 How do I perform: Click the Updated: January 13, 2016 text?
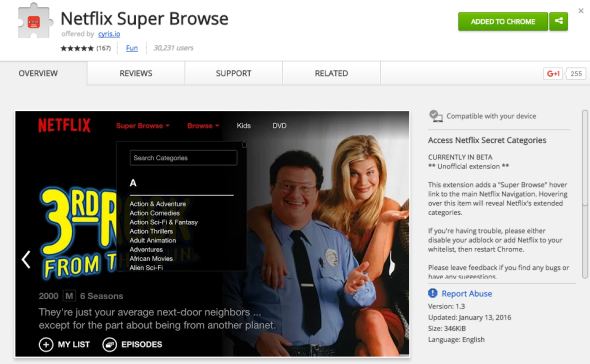pos(469,317)
